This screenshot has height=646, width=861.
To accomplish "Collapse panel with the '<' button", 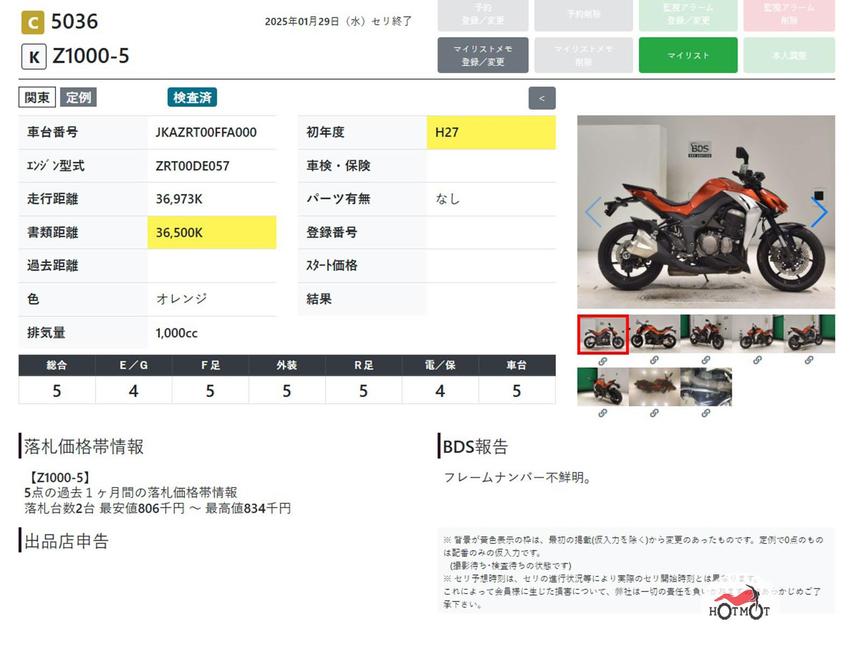I will [541, 98].
